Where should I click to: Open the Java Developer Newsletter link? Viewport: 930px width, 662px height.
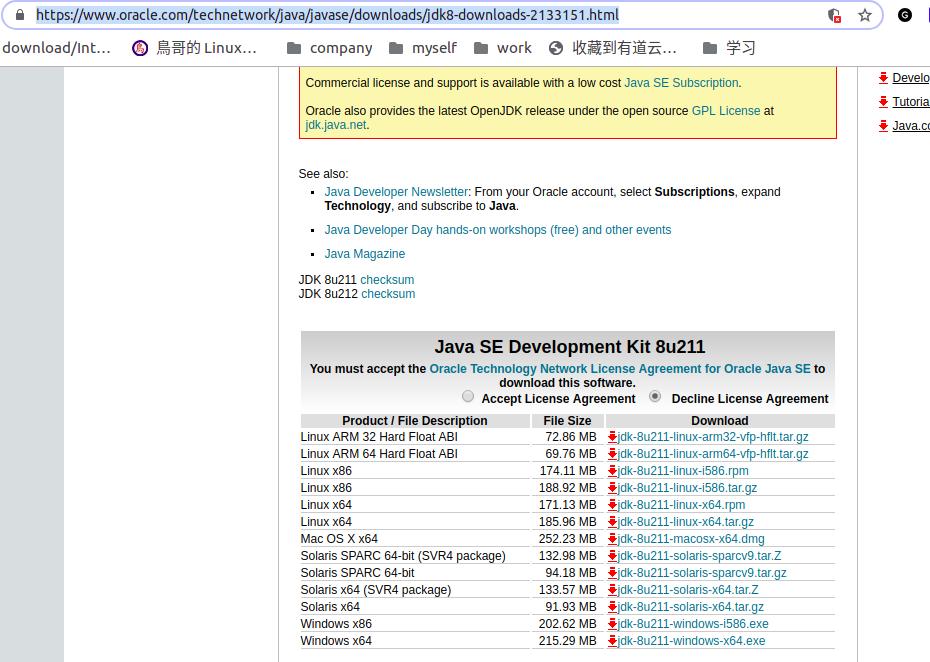coord(396,192)
